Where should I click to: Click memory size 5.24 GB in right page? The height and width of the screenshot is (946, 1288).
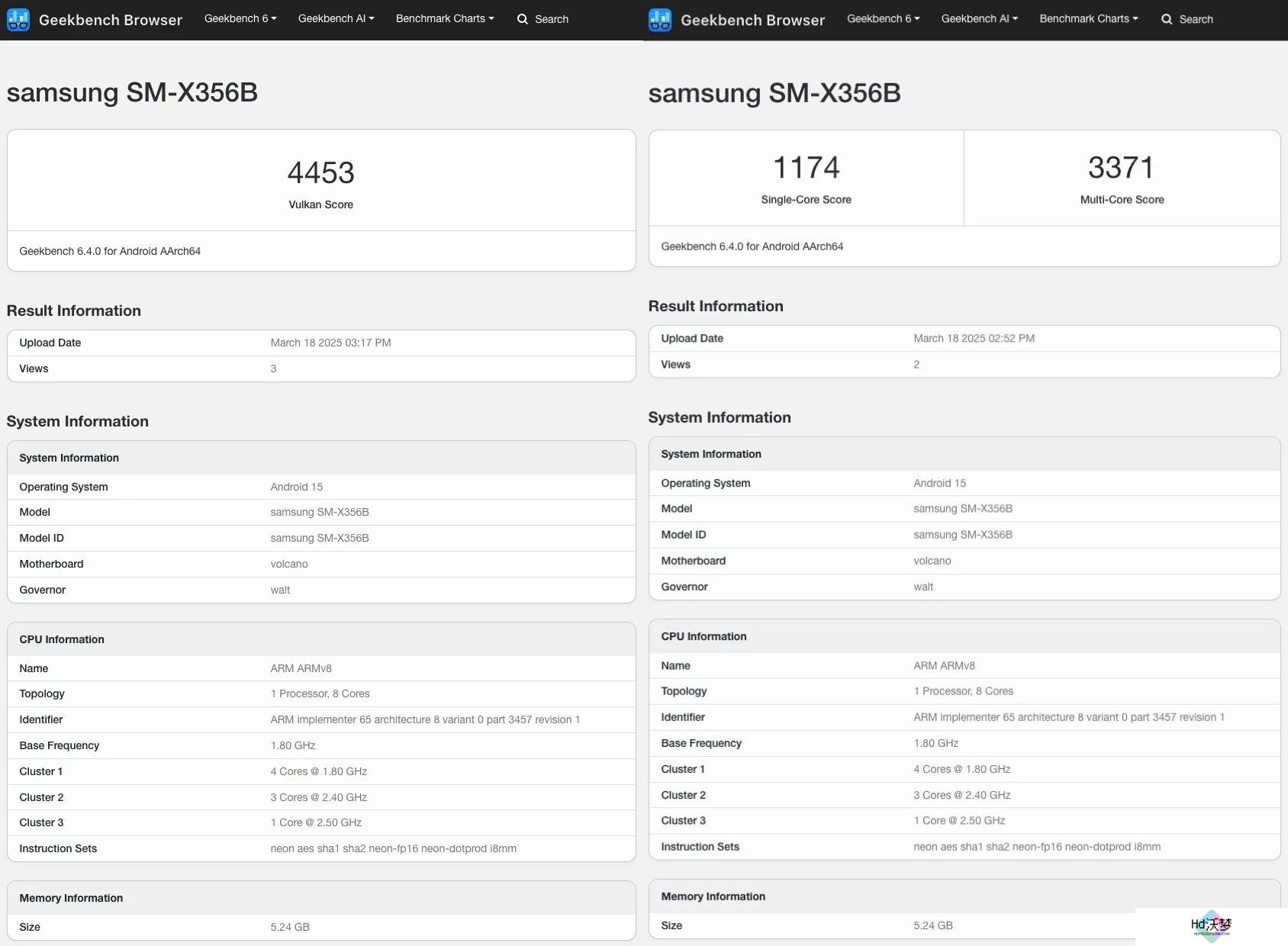[x=933, y=925]
